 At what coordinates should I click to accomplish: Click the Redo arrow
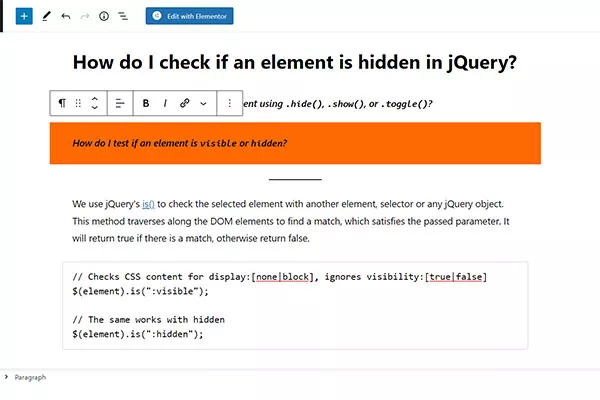pyautogui.click(x=85, y=16)
